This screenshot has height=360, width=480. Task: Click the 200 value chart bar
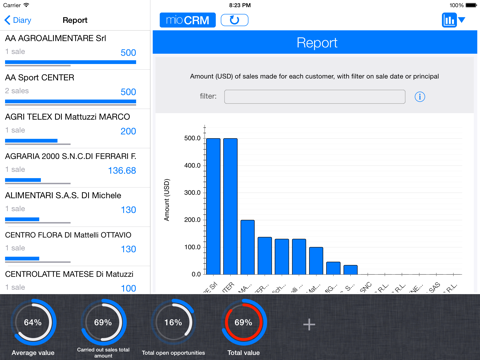248,247
